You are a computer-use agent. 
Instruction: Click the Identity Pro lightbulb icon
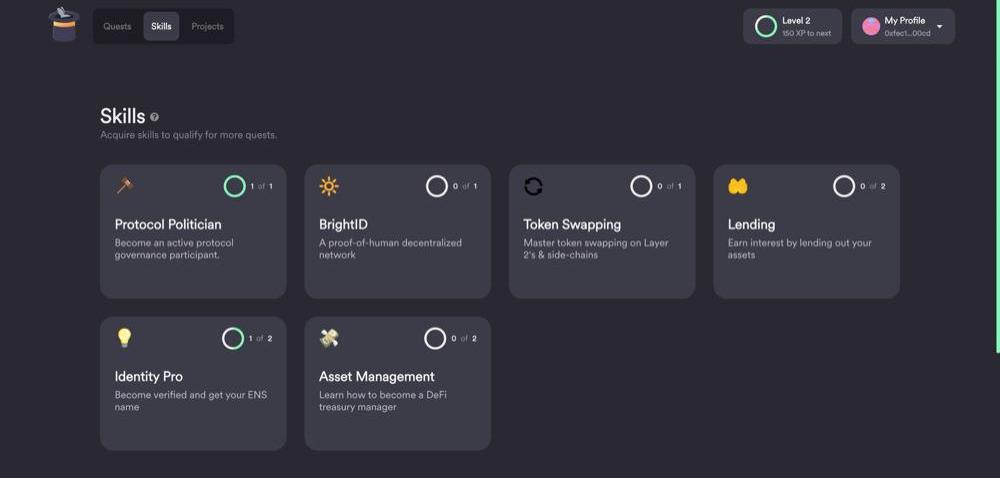124,338
